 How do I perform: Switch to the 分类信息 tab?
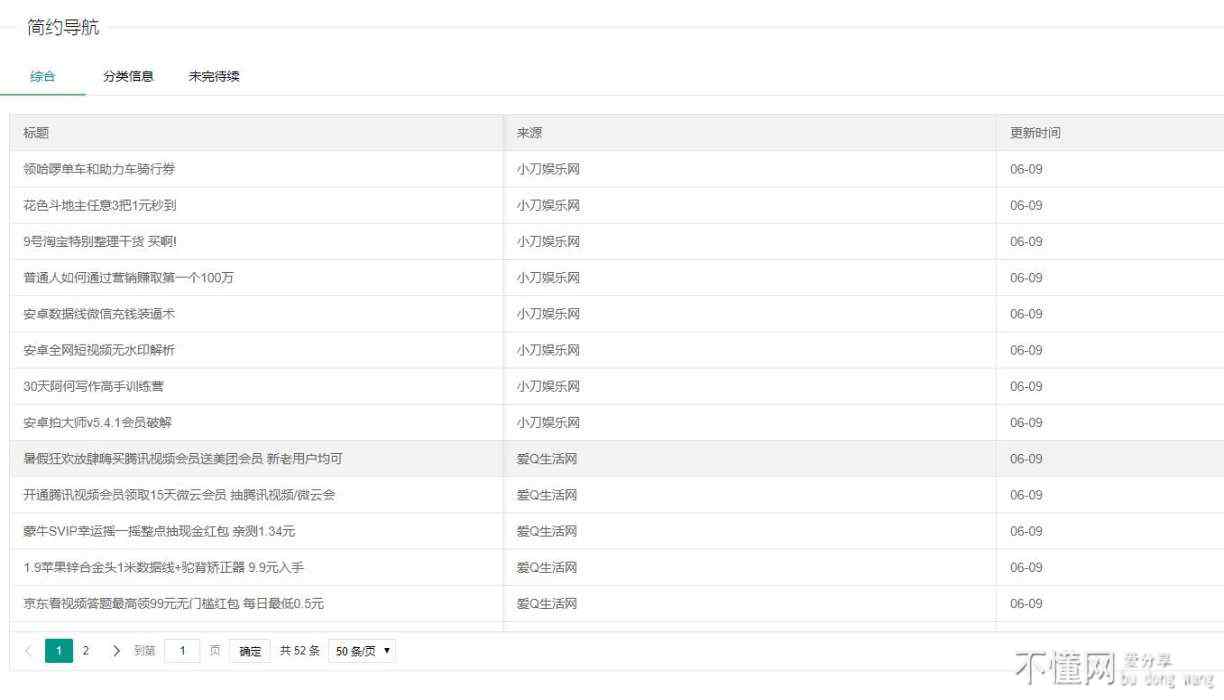pos(128,76)
